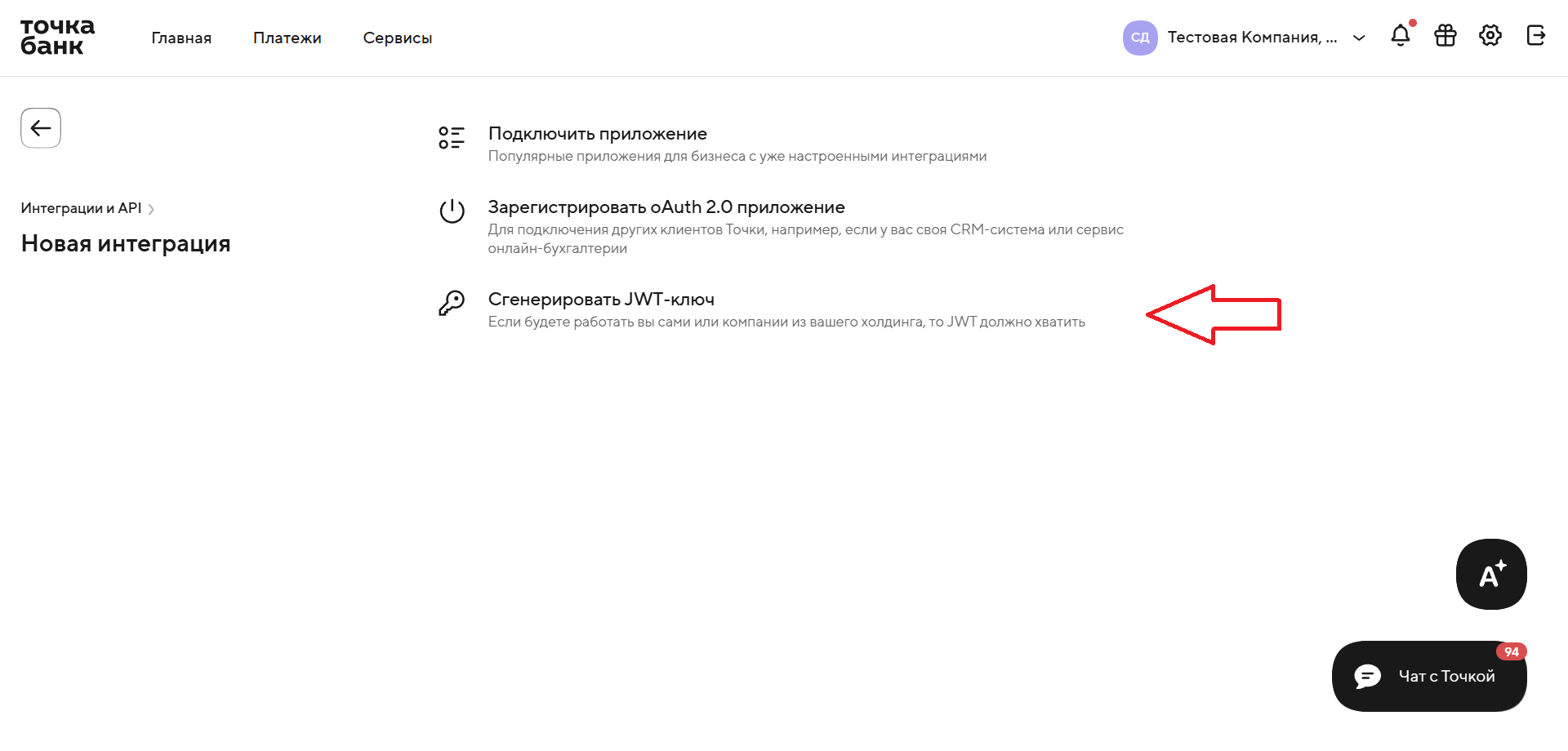Click the key icon for JWT
Screen dimensions: 1568x751
(x=452, y=303)
